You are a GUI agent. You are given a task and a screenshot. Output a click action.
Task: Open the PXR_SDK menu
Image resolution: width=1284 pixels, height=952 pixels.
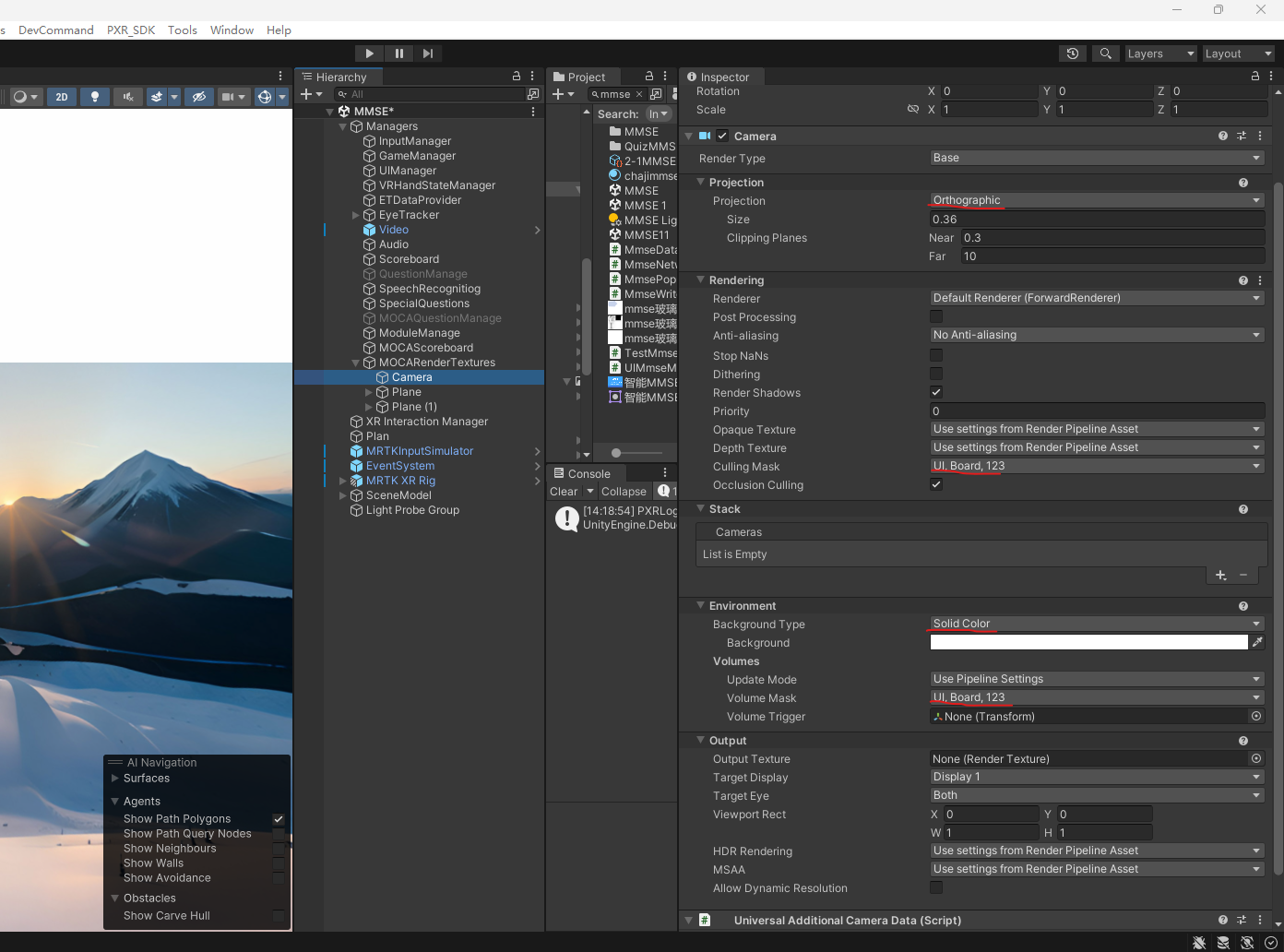tap(131, 30)
